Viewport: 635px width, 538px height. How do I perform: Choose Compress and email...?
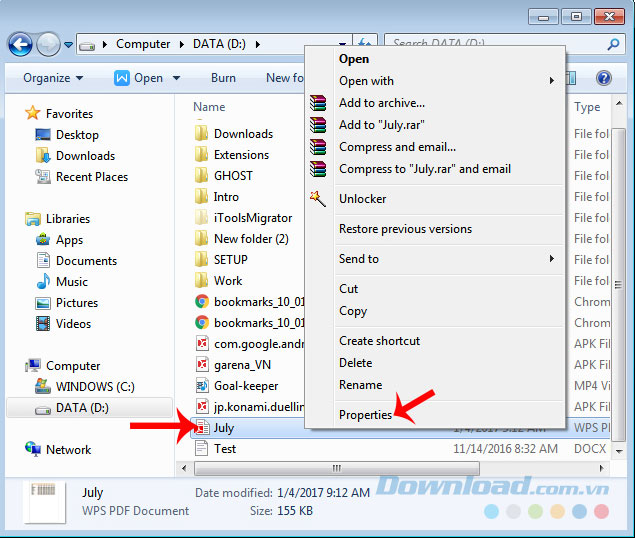click(x=436, y=147)
